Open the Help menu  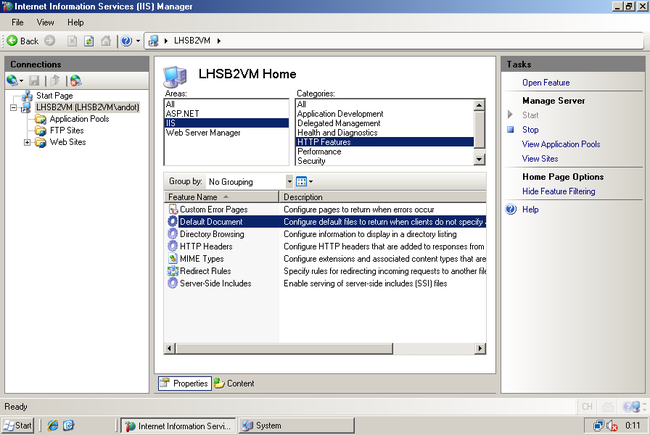[75, 22]
